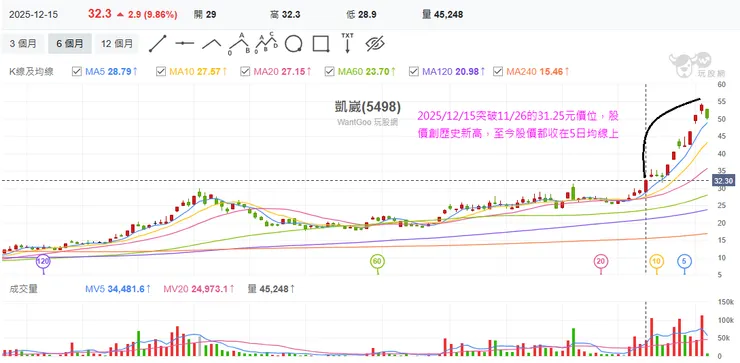Click the 成交量 volume section label
Viewport: 740px width, 363px height.
23,289
